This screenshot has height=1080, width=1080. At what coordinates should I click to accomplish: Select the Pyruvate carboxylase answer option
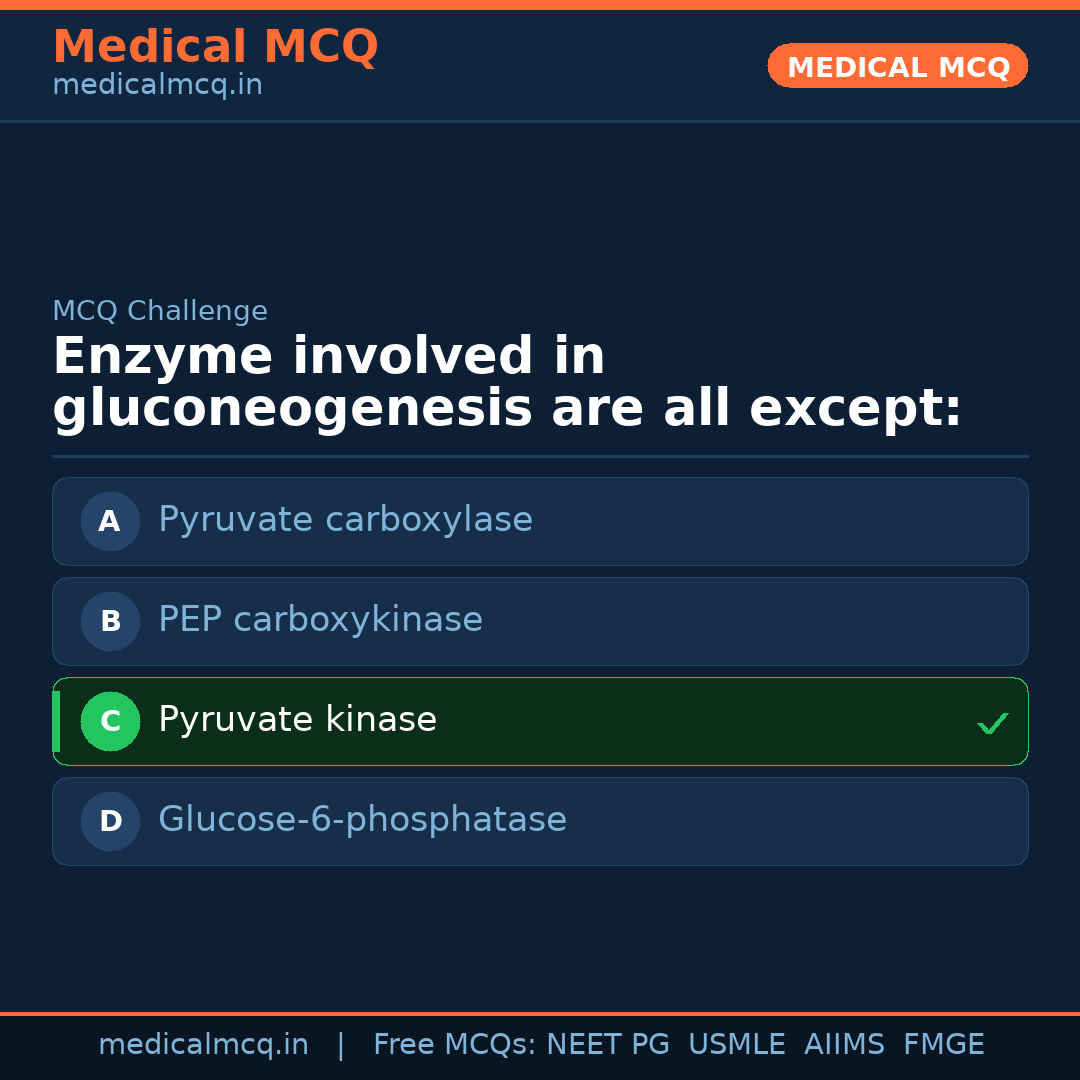(x=345, y=520)
